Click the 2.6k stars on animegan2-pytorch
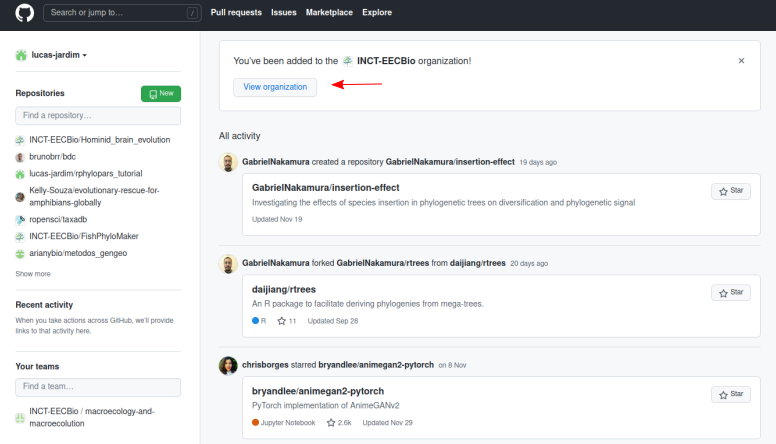Viewport: 776px width, 444px height. (340, 423)
